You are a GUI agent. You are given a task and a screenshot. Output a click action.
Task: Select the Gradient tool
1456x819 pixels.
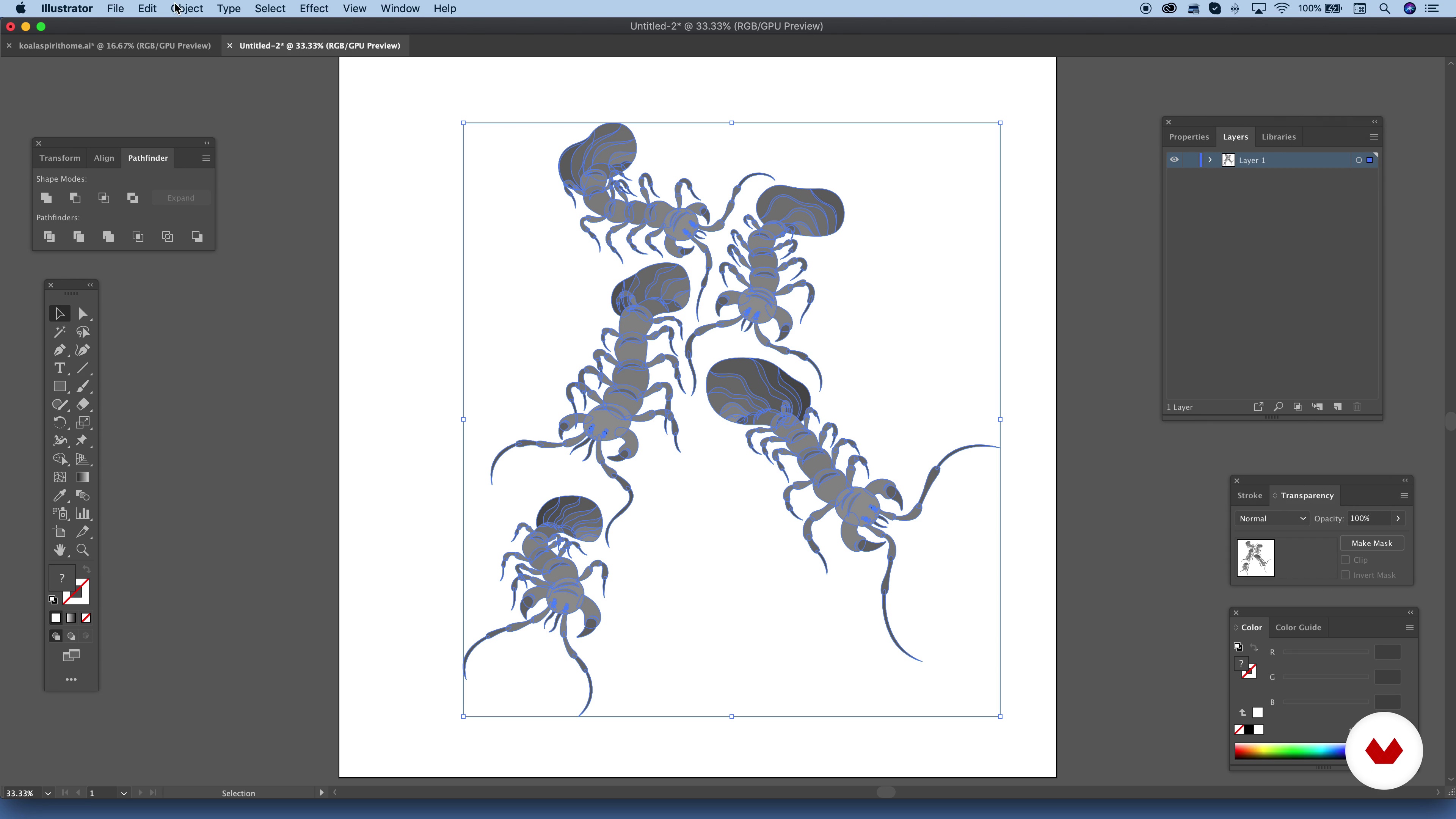click(83, 477)
